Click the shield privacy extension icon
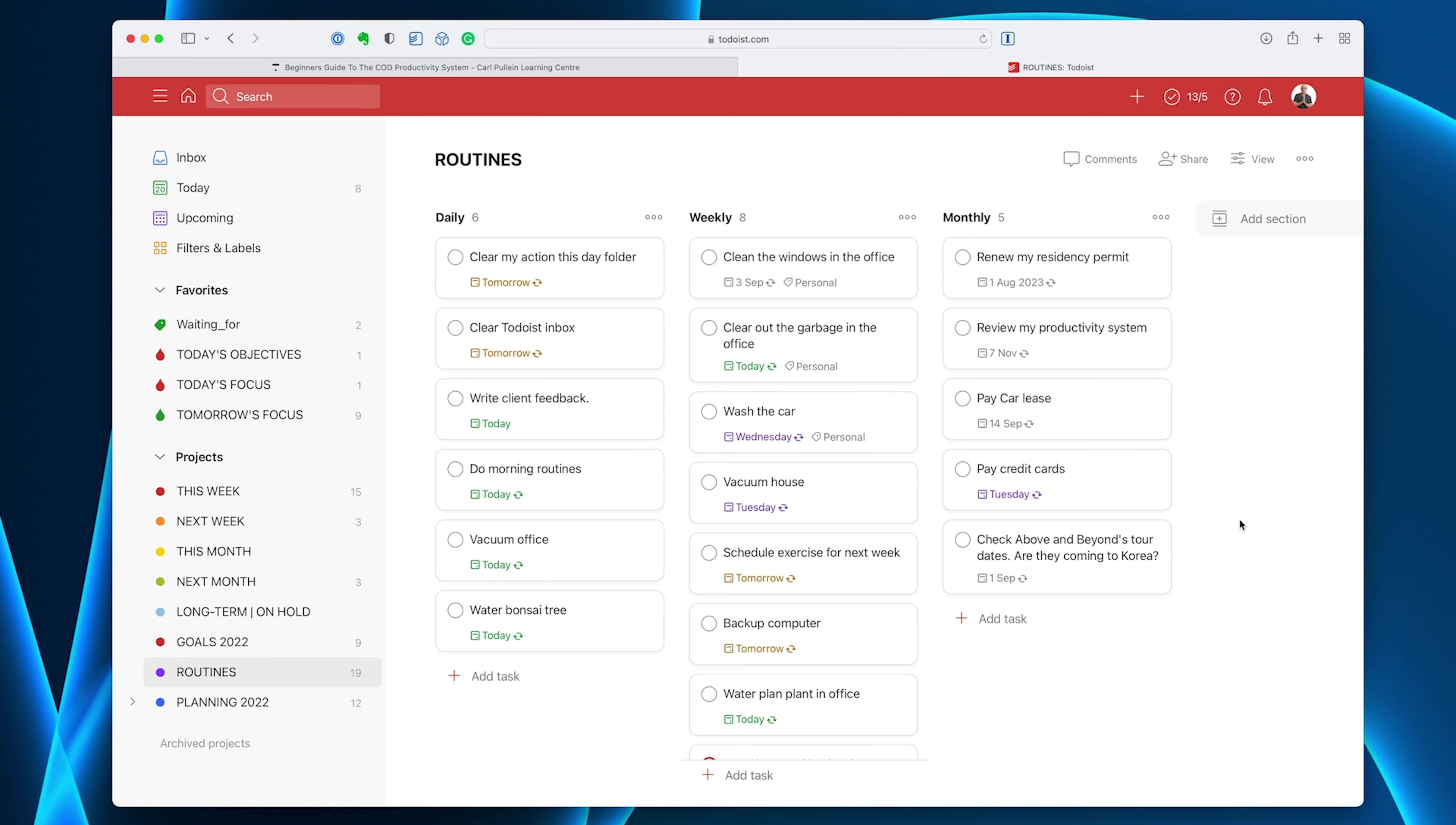This screenshot has height=825, width=1456. coord(389,39)
